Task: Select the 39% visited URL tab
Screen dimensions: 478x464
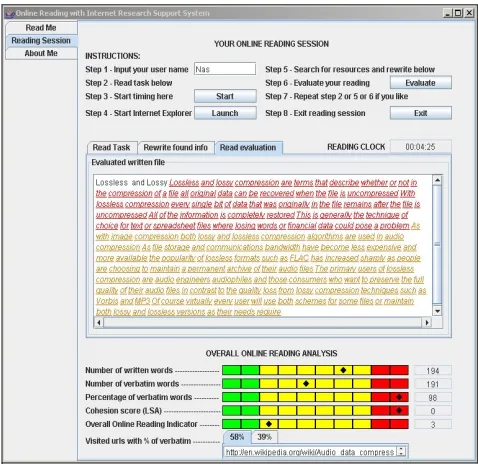Action: tap(264, 437)
